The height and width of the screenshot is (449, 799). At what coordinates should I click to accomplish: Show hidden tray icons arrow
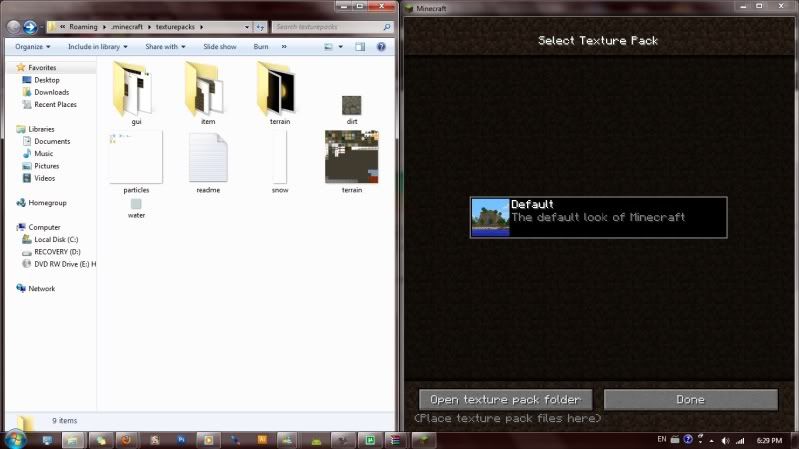711,440
